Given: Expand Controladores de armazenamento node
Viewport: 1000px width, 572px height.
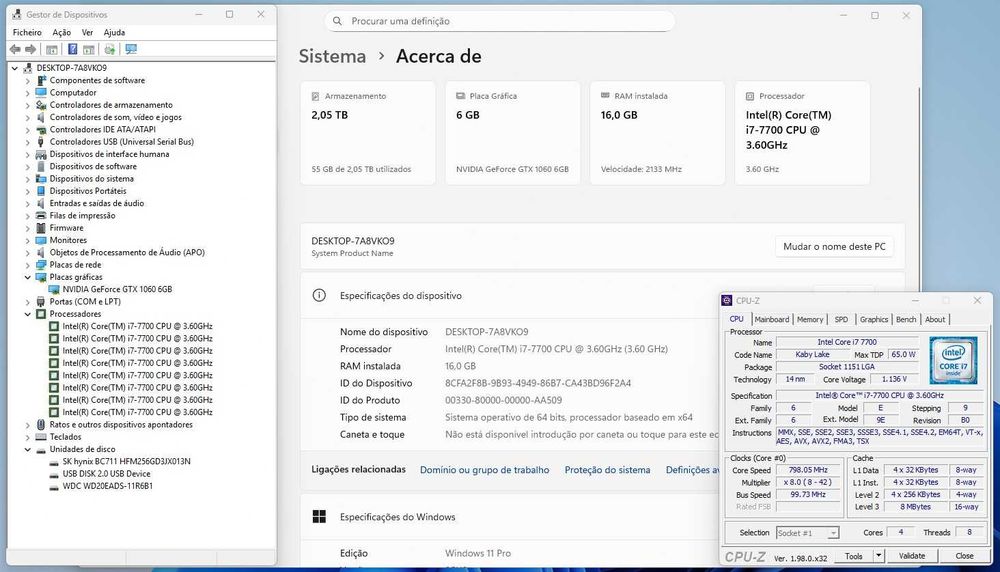Looking at the screenshot, I should click(x=27, y=105).
